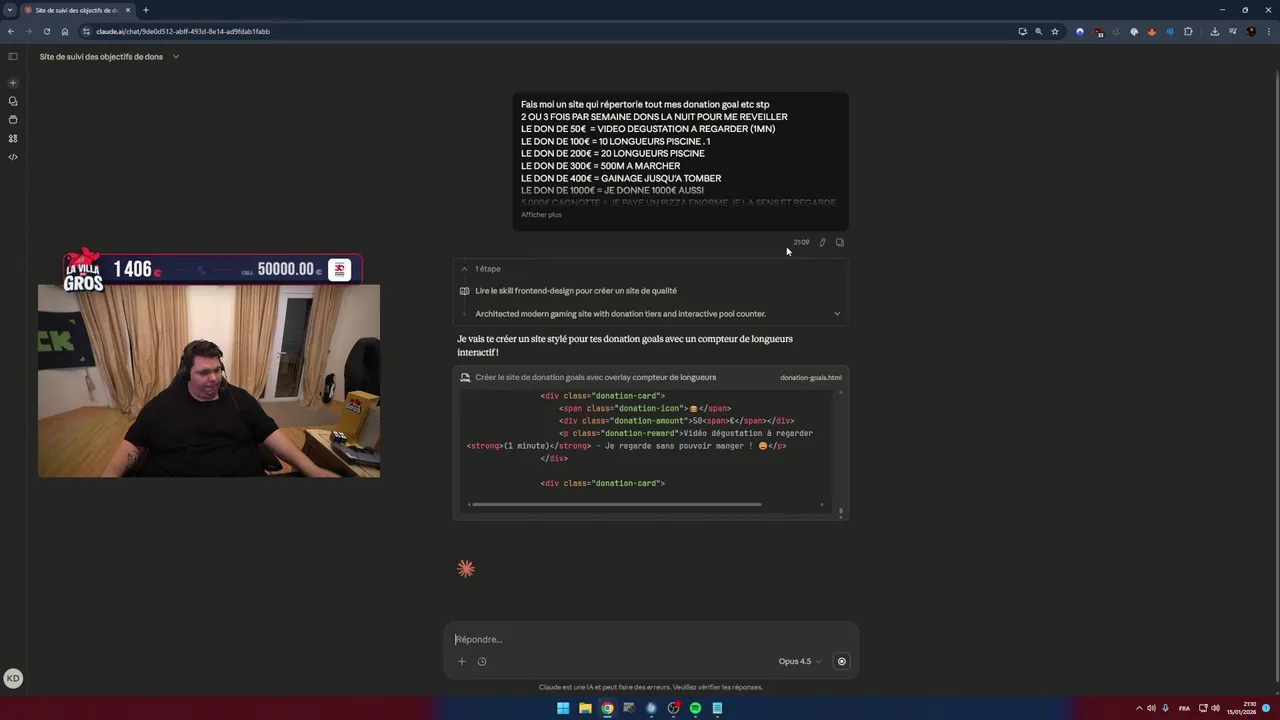This screenshot has height=720, width=1280.
Task: Open the clock tools icon in composer
Action: [482, 661]
